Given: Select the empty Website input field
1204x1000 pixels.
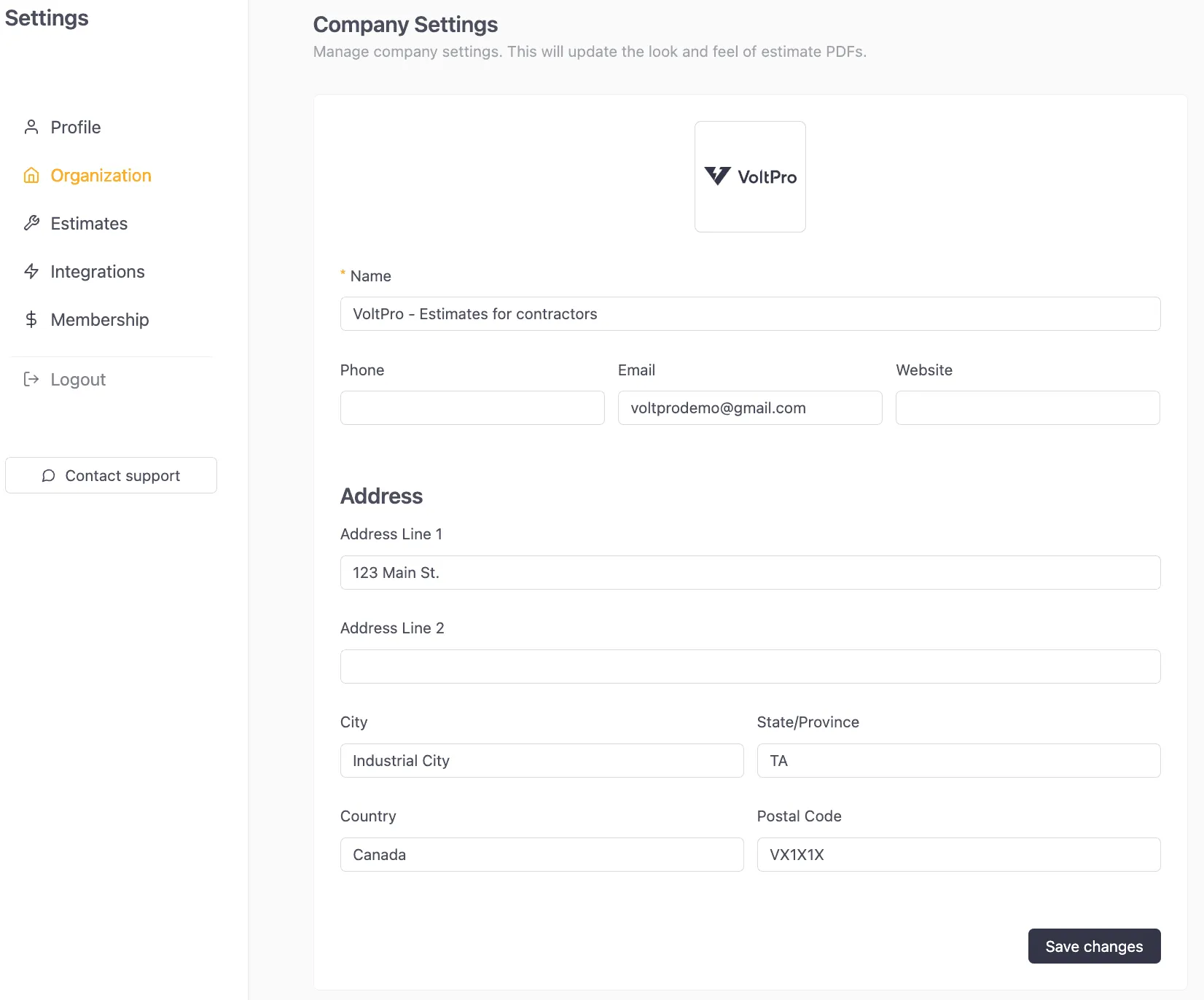Looking at the screenshot, I should 1028,407.
